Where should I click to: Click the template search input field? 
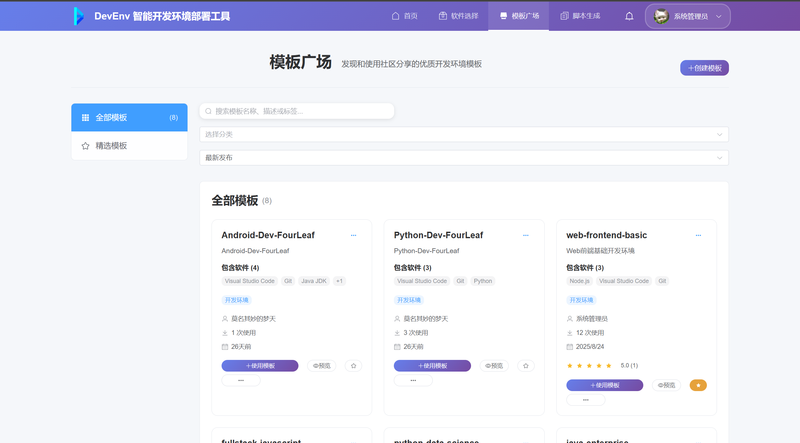pos(297,111)
